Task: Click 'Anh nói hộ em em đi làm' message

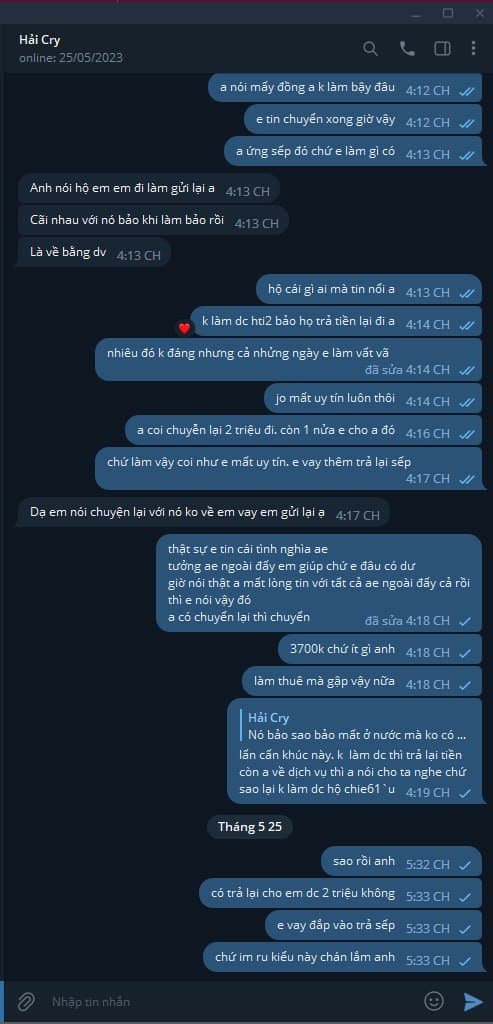Action: pos(149,191)
